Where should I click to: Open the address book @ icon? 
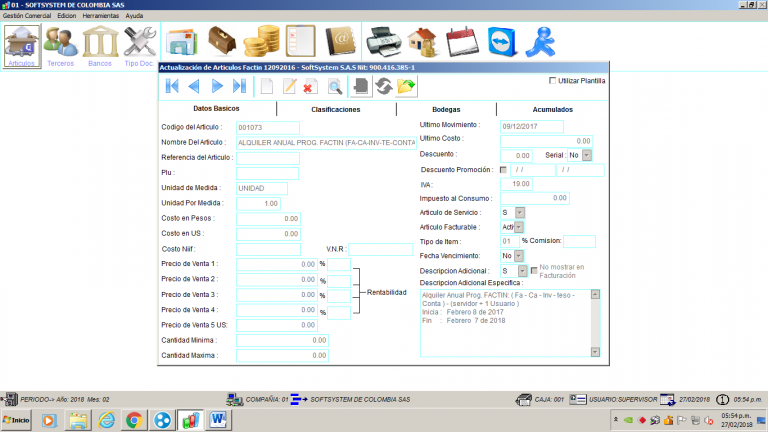click(340, 41)
